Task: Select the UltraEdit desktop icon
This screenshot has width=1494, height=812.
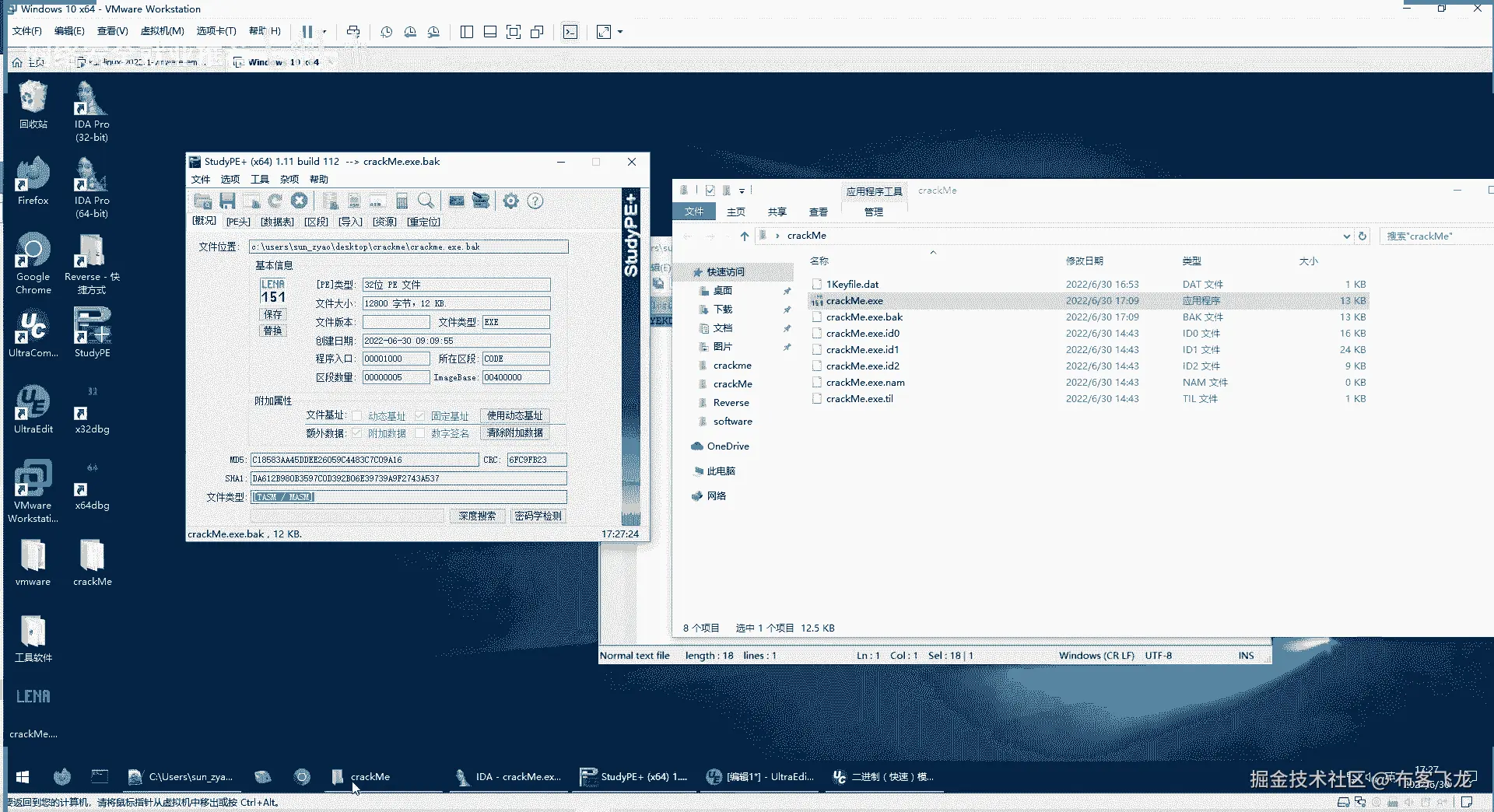Action: 33,410
